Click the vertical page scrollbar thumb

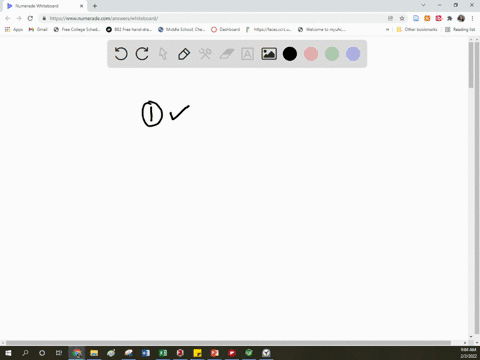pyautogui.click(x=471, y=65)
